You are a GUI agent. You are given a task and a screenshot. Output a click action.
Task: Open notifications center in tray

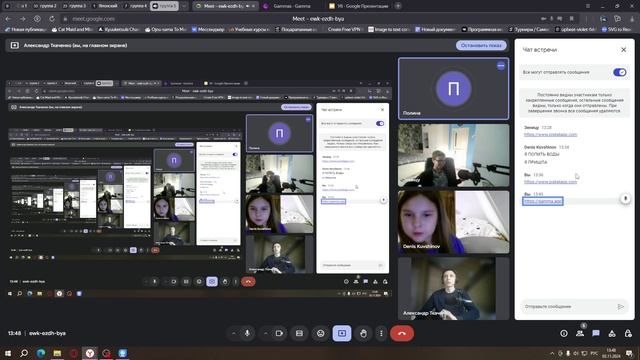[x=629, y=353]
